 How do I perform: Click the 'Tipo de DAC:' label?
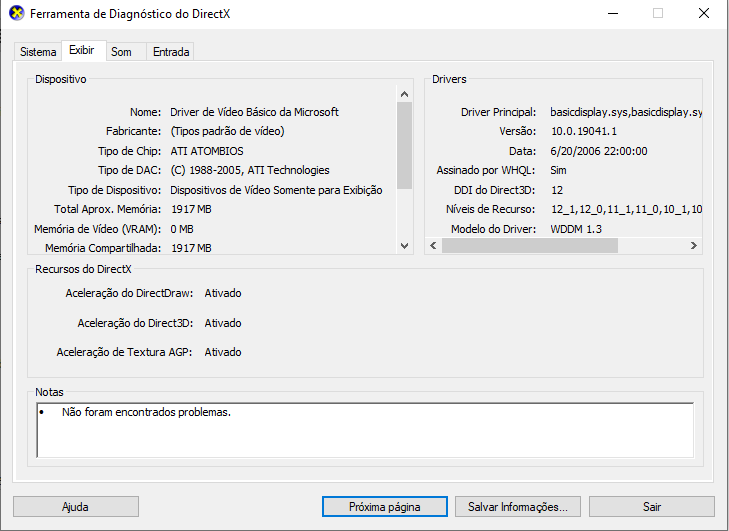(x=129, y=170)
